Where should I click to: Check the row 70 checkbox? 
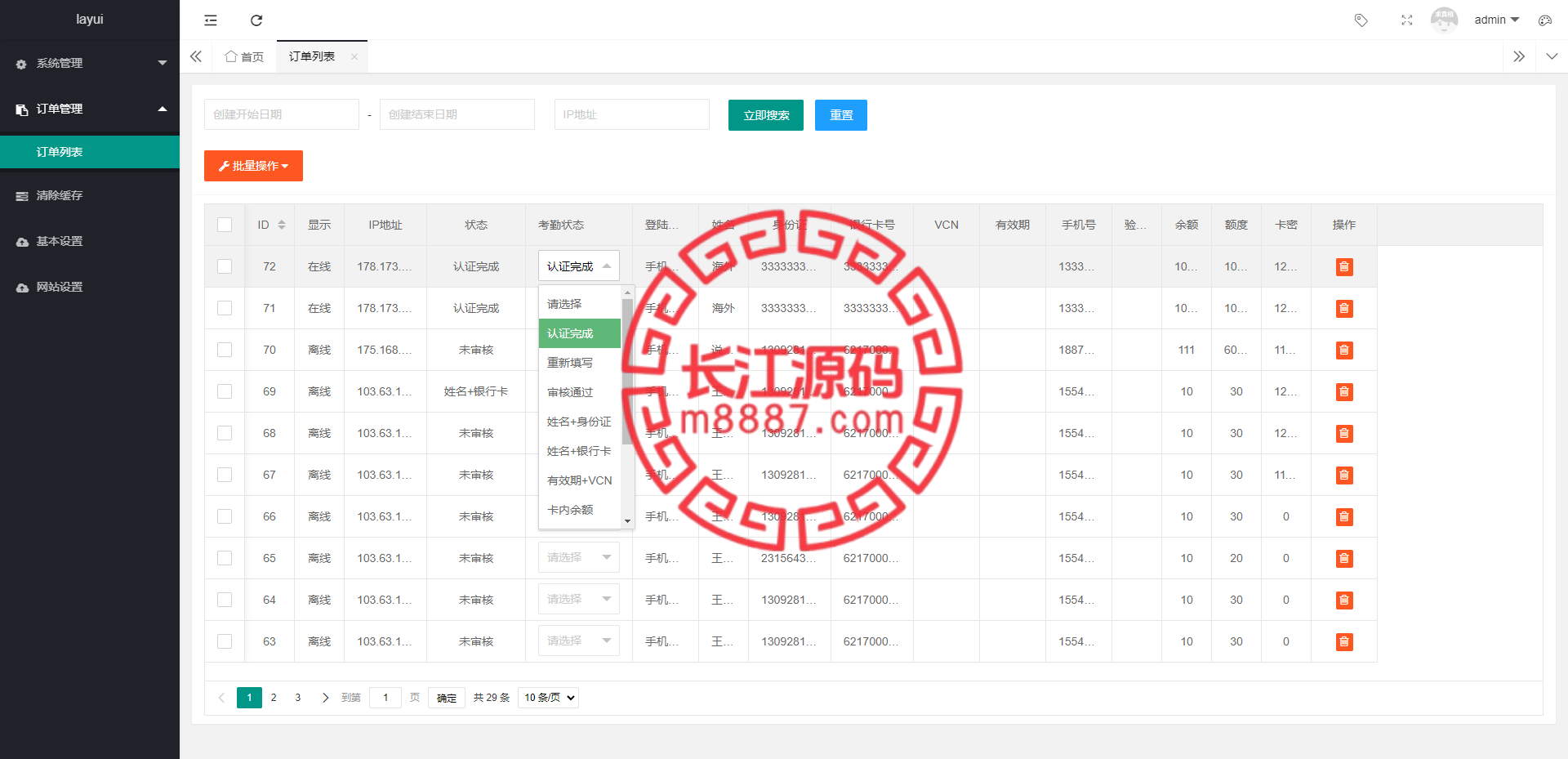[x=225, y=350]
